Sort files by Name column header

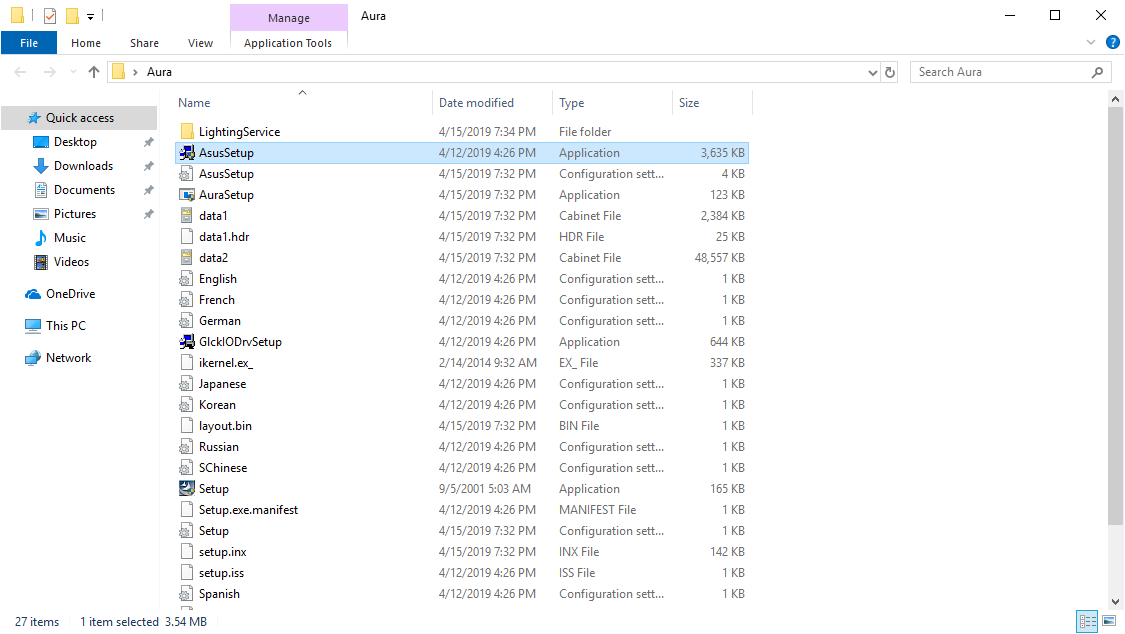[x=303, y=103]
